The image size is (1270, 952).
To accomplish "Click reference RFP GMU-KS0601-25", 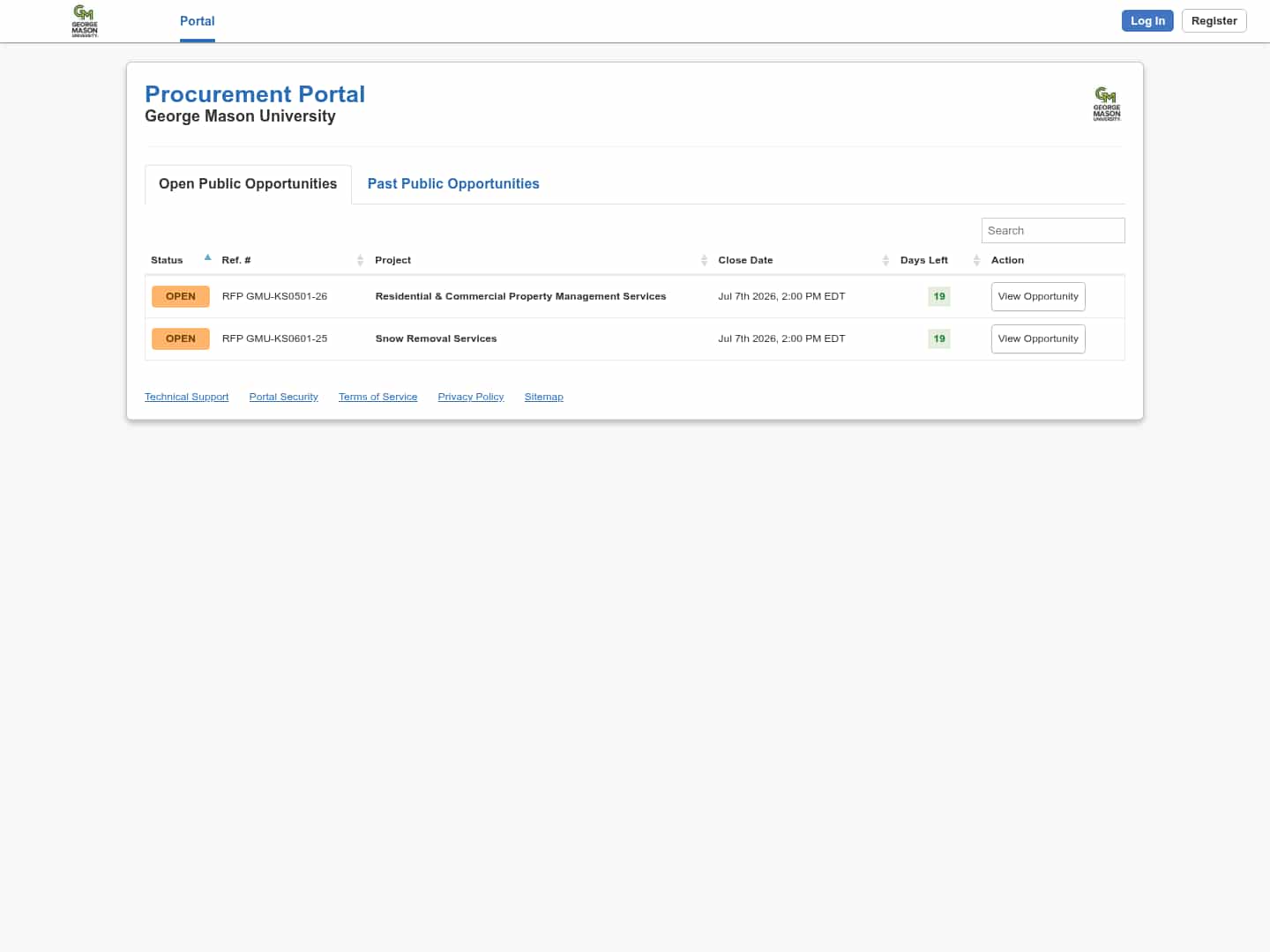I will point(274,339).
